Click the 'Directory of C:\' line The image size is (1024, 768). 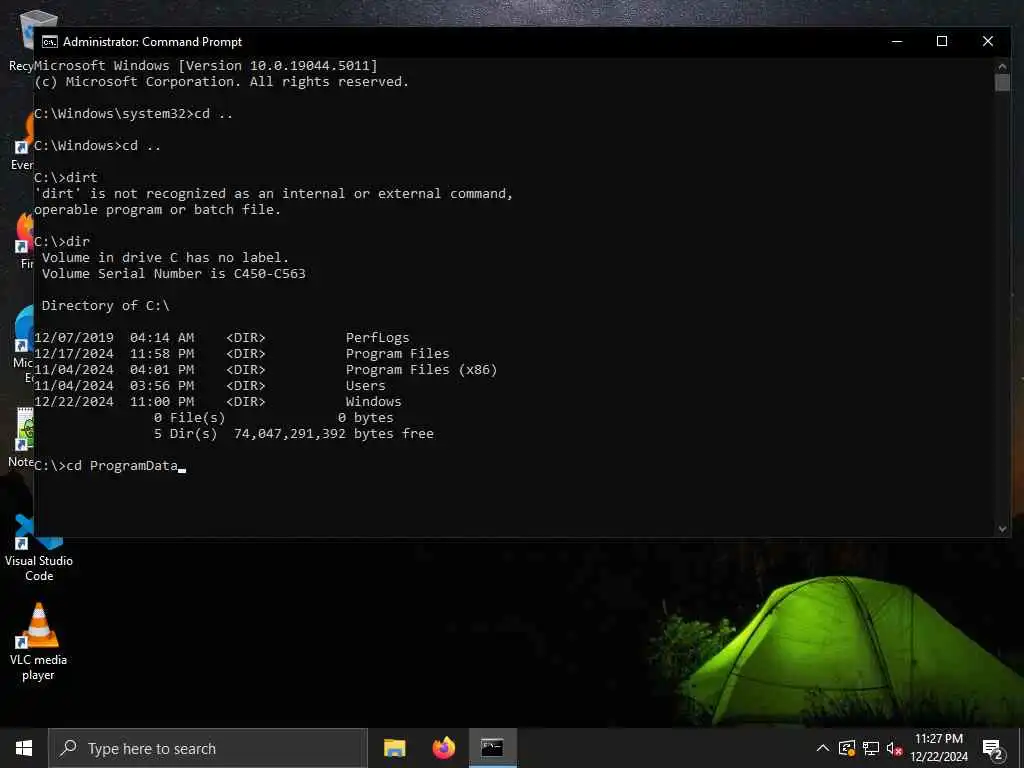106,306
